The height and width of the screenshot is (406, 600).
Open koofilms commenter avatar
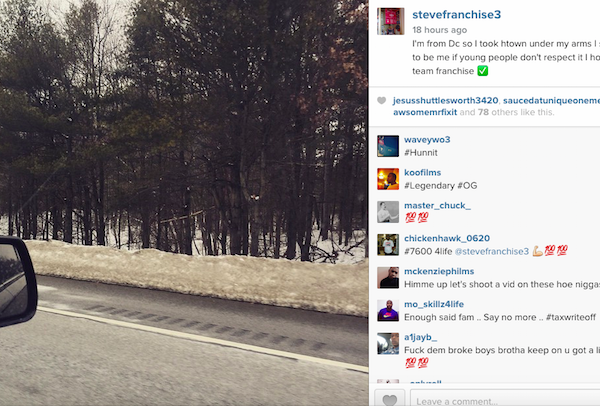coord(388,179)
